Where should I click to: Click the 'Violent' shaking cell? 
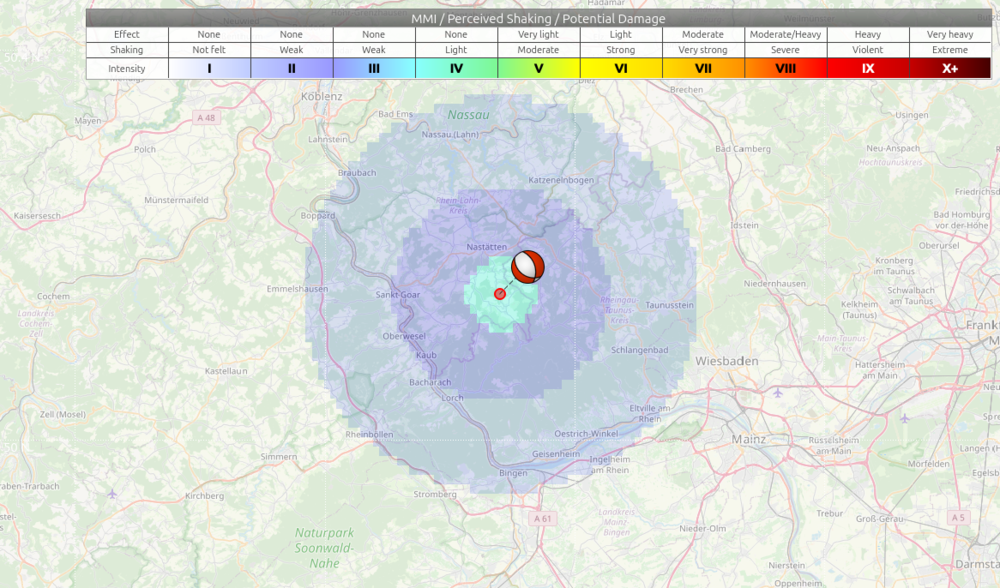[x=867, y=50]
